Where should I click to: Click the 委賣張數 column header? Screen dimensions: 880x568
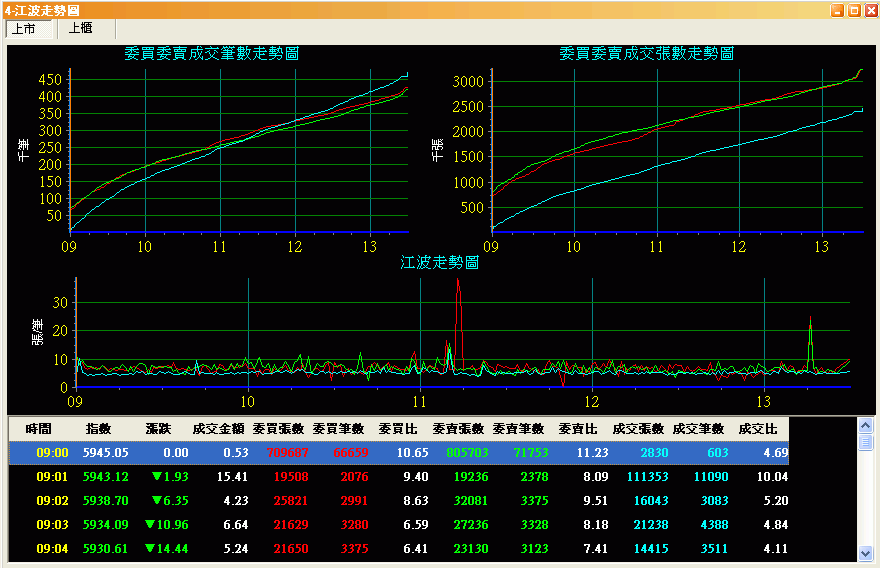(458, 429)
